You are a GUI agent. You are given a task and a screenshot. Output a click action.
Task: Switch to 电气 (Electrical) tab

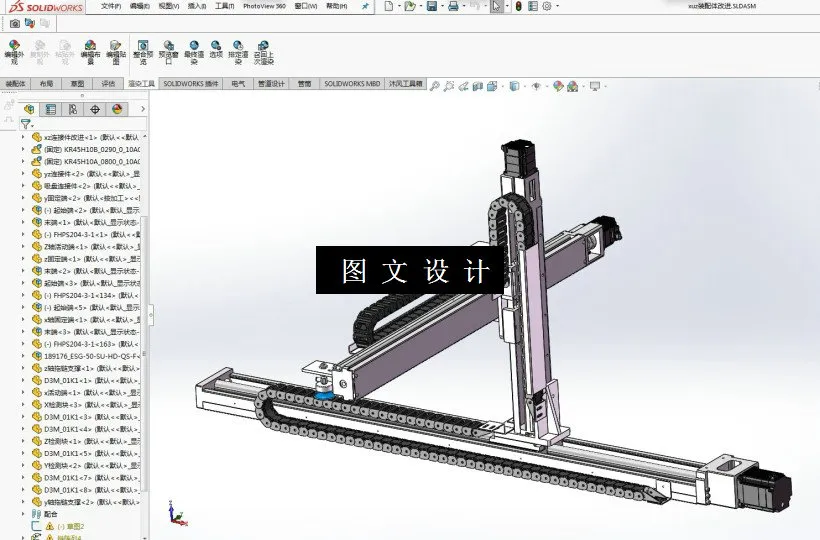[x=238, y=84]
